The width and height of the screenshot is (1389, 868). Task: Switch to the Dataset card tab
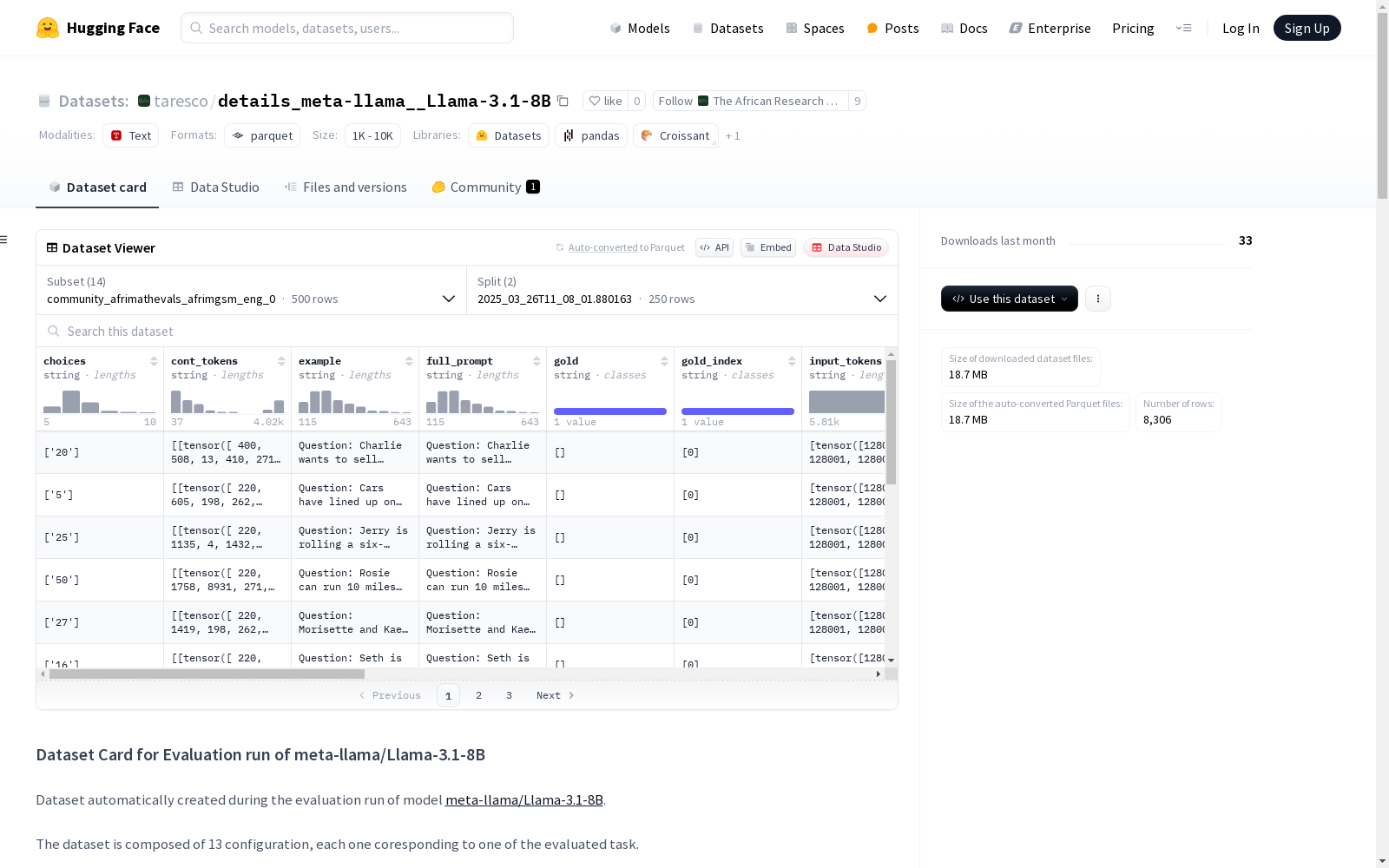97,187
